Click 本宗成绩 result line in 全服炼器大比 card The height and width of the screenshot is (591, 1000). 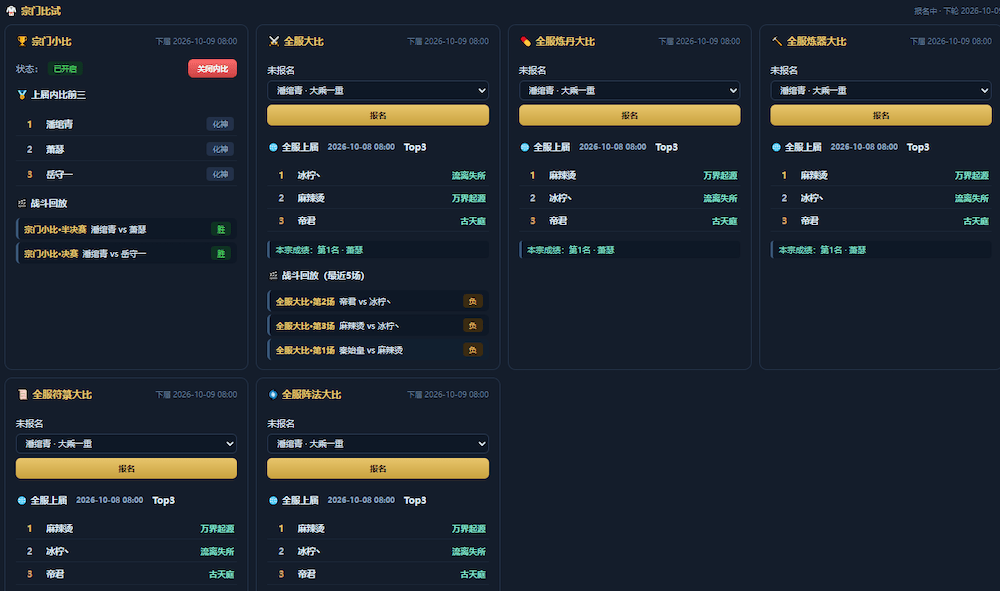click(881, 250)
